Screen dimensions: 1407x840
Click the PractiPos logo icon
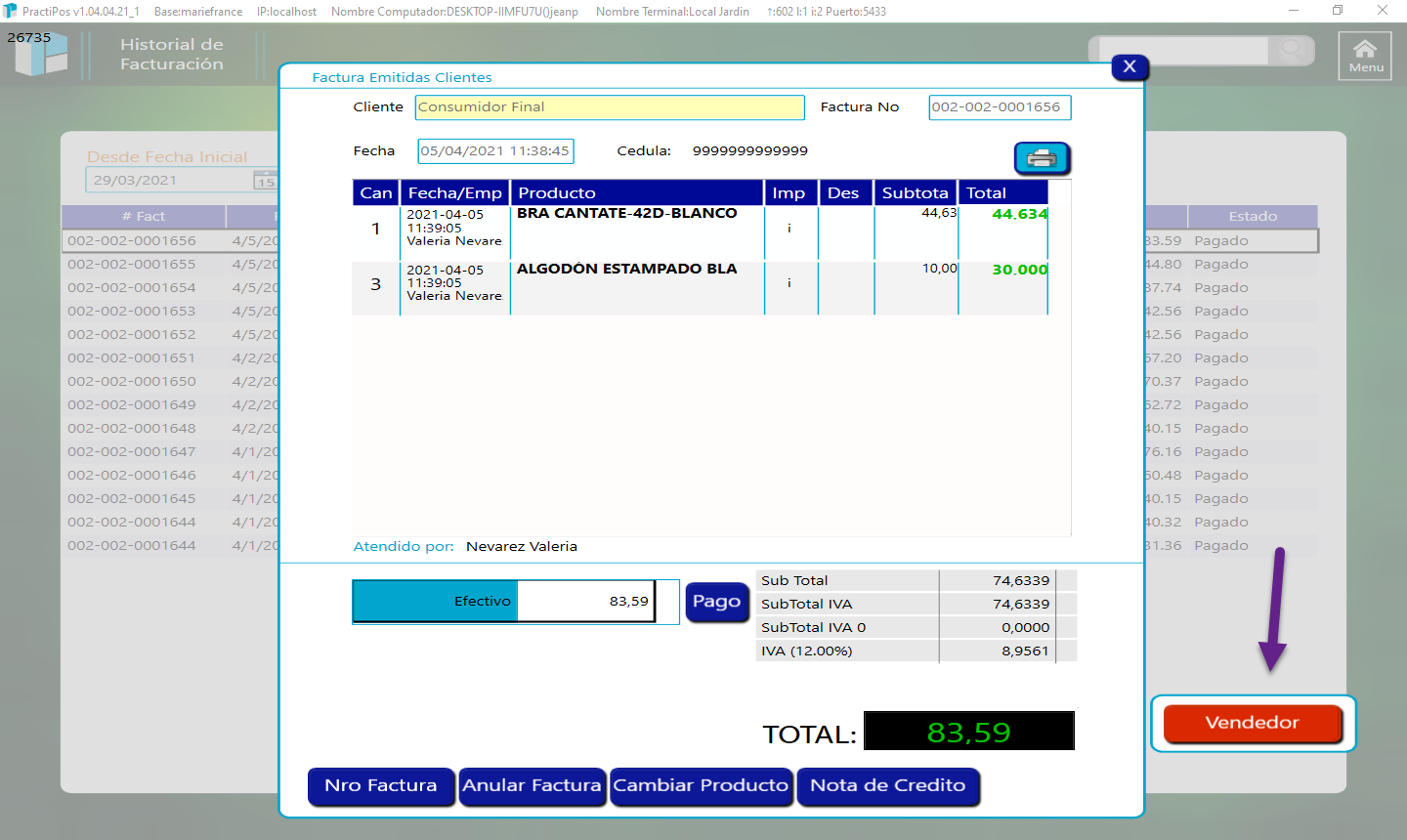[x=42, y=55]
